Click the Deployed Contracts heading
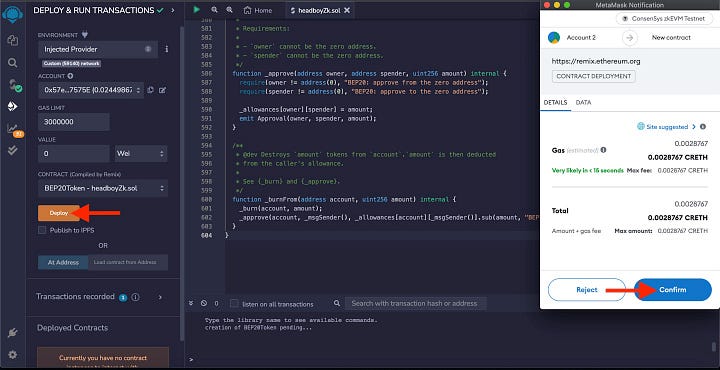This screenshot has width=720, height=370. [73, 328]
